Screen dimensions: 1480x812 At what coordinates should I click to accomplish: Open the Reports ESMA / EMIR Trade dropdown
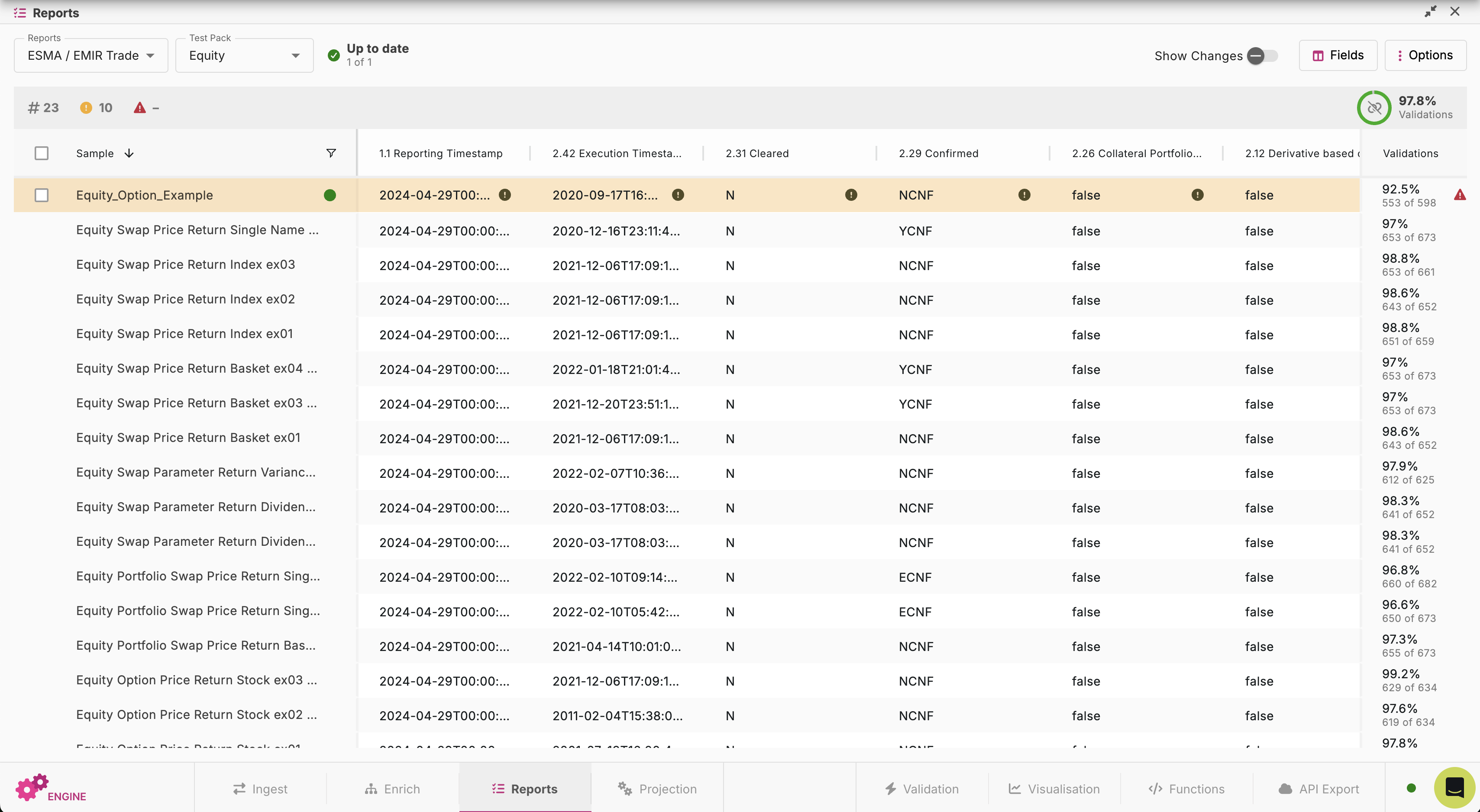(91, 55)
